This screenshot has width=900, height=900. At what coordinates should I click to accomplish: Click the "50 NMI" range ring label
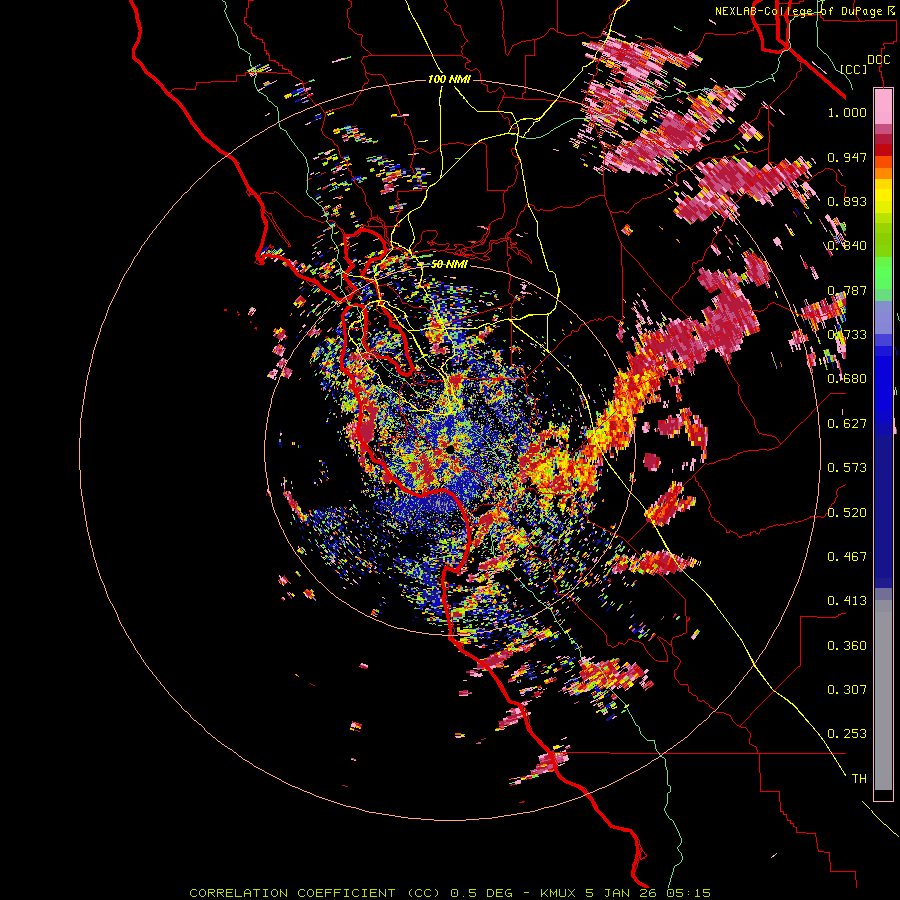449,264
